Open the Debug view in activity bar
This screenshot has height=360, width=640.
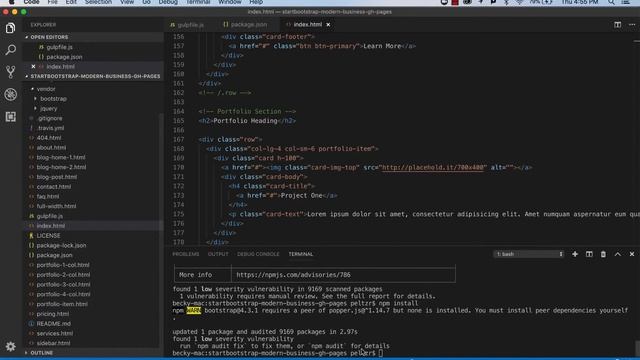coord(11,94)
